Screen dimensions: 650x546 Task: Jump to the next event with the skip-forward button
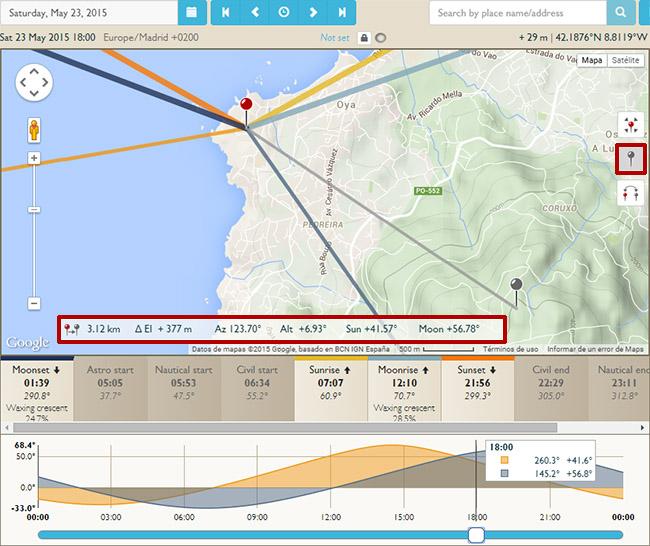click(x=342, y=13)
